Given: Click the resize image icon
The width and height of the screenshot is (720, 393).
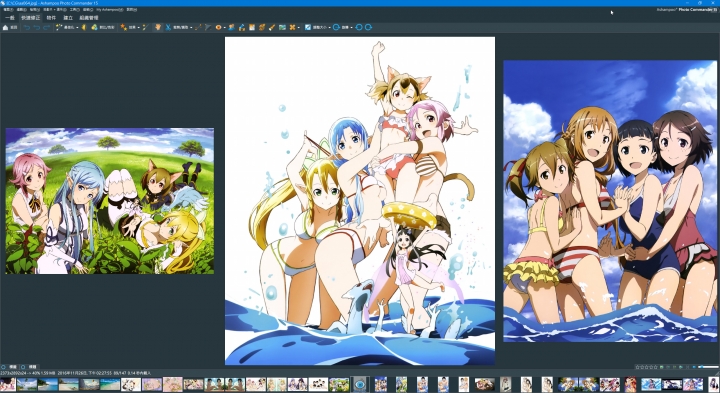Looking at the screenshot, I should tap(308, 28).
